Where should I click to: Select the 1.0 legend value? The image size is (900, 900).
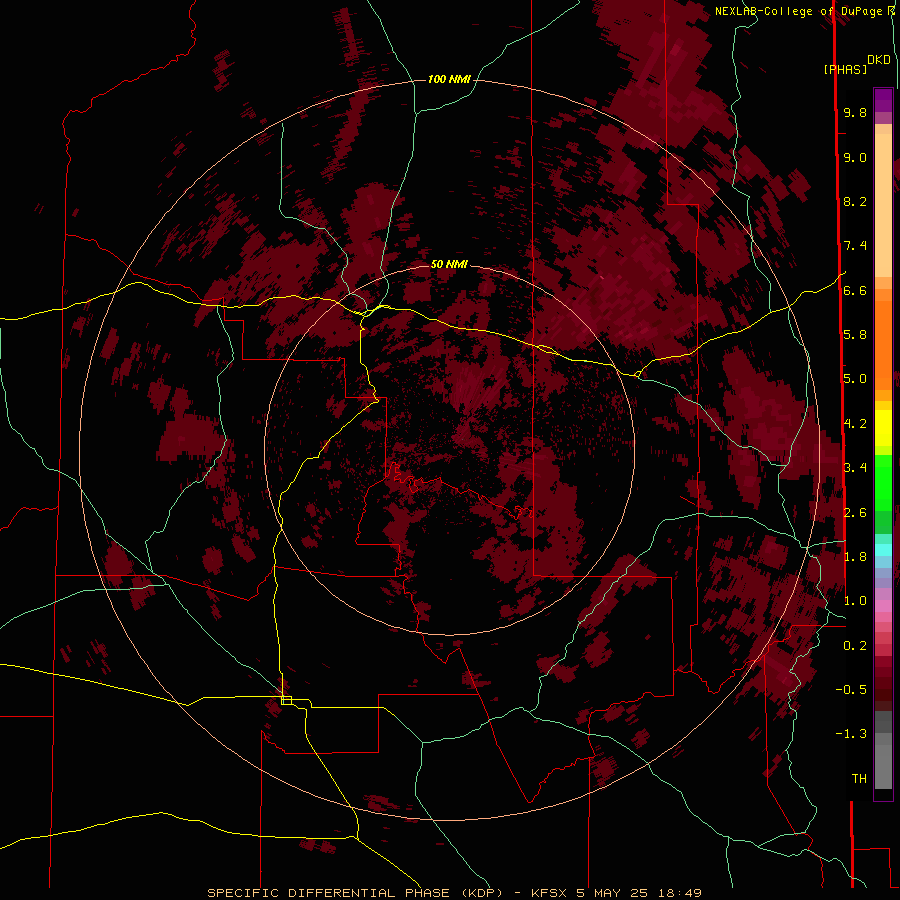pyautogui.click(x=855, y=601)
